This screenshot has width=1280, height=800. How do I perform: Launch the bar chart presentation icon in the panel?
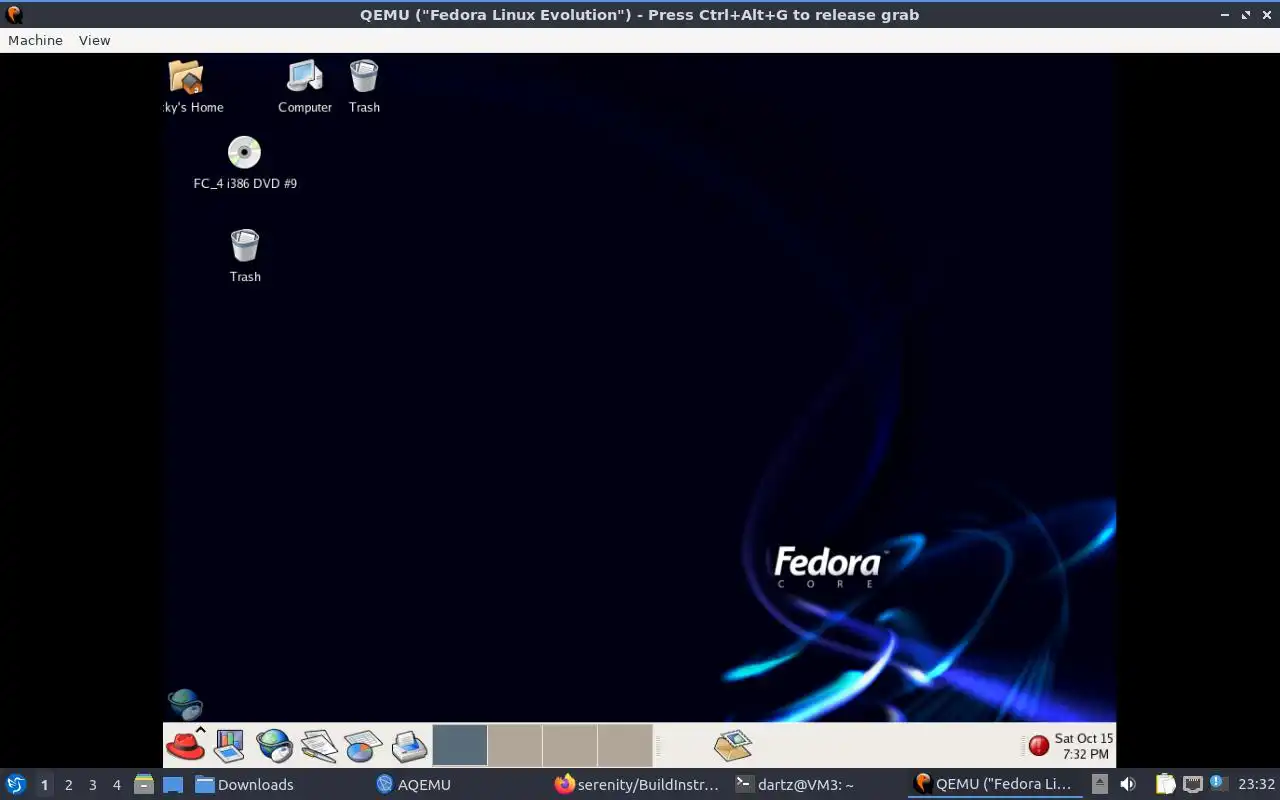click(230, 745)
